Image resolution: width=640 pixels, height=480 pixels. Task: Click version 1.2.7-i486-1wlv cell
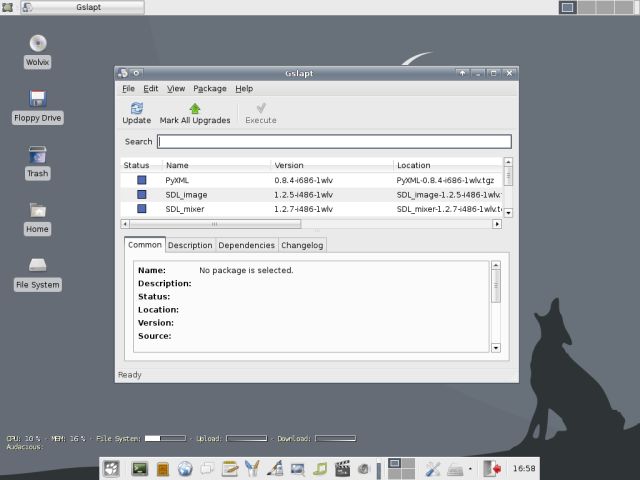tap(303, 209)
